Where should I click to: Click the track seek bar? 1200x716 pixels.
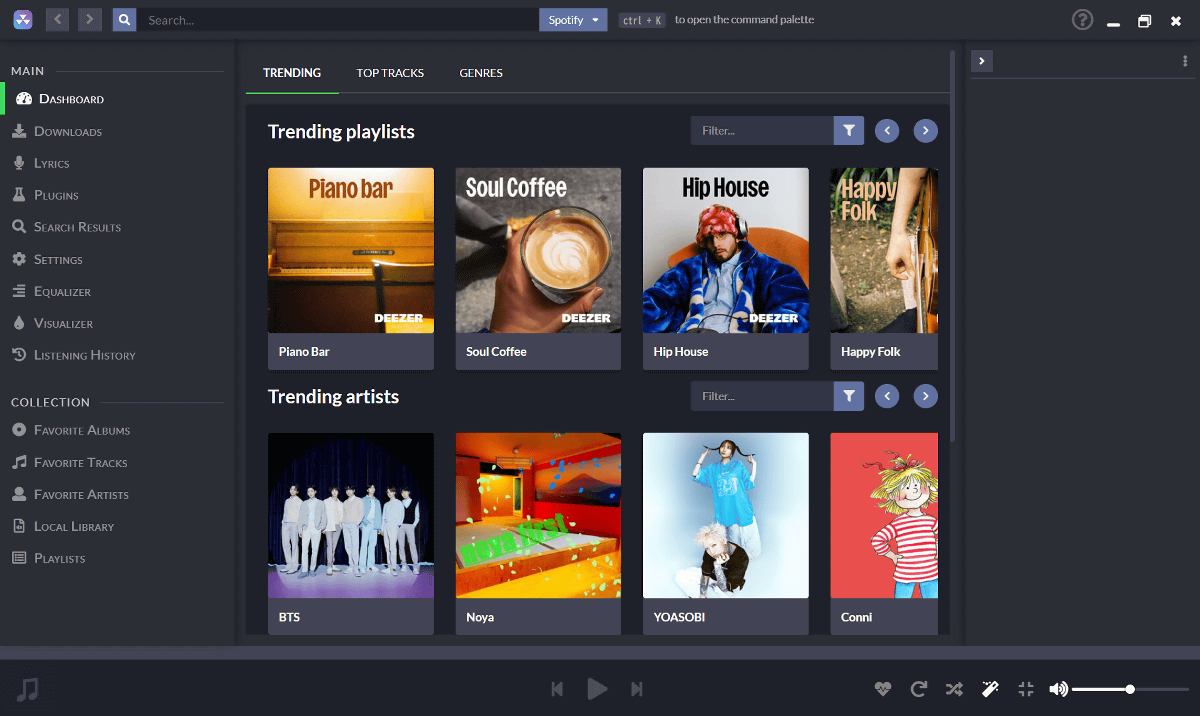click(600, 652)
